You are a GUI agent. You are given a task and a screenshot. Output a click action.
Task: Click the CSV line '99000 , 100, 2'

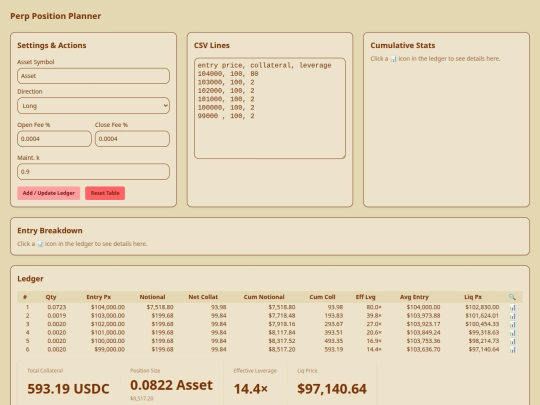coord(226,116)
